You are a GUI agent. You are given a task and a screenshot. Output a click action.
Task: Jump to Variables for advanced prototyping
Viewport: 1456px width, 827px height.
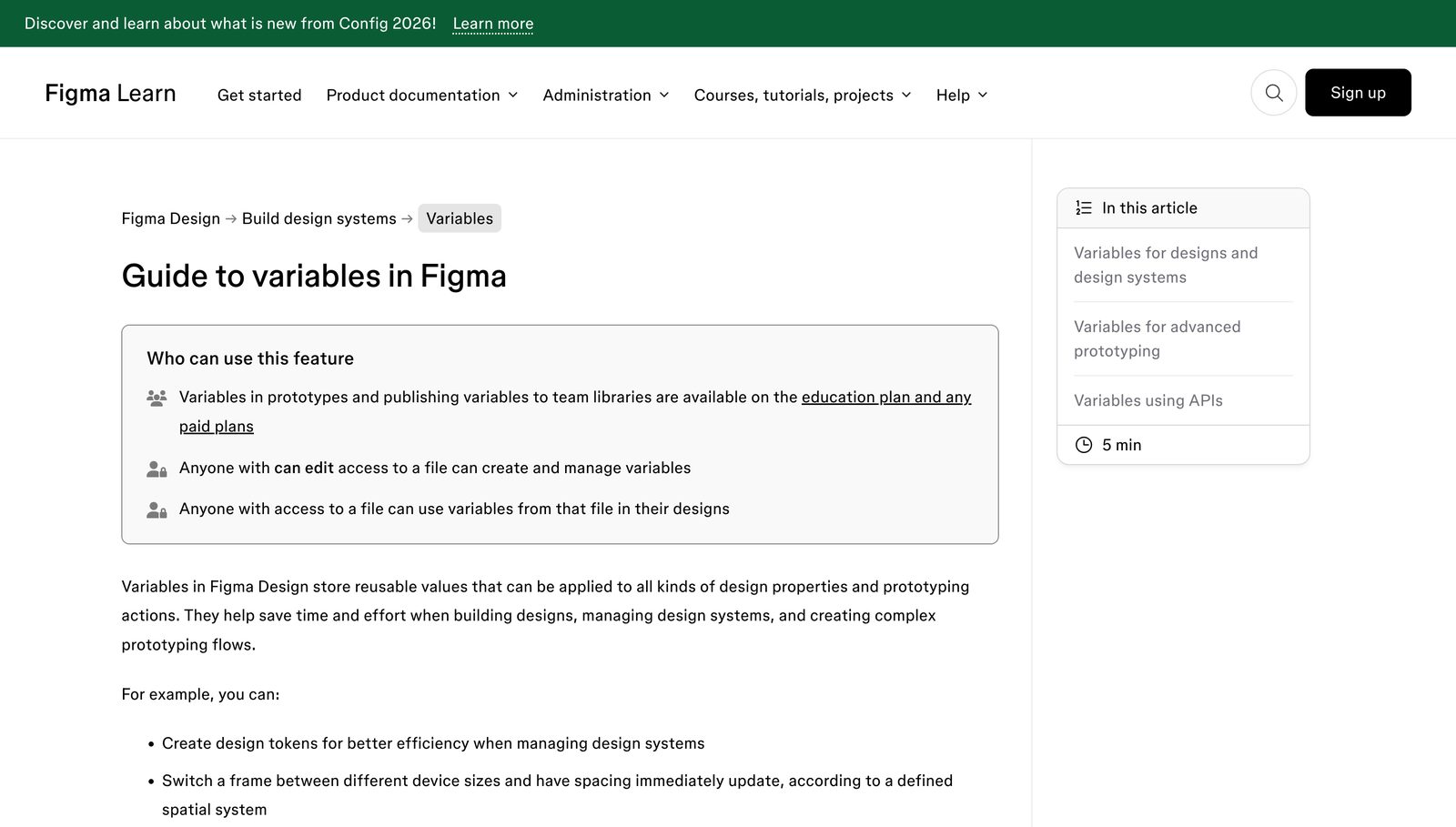pyautogui.click(x=1158, y=338)
